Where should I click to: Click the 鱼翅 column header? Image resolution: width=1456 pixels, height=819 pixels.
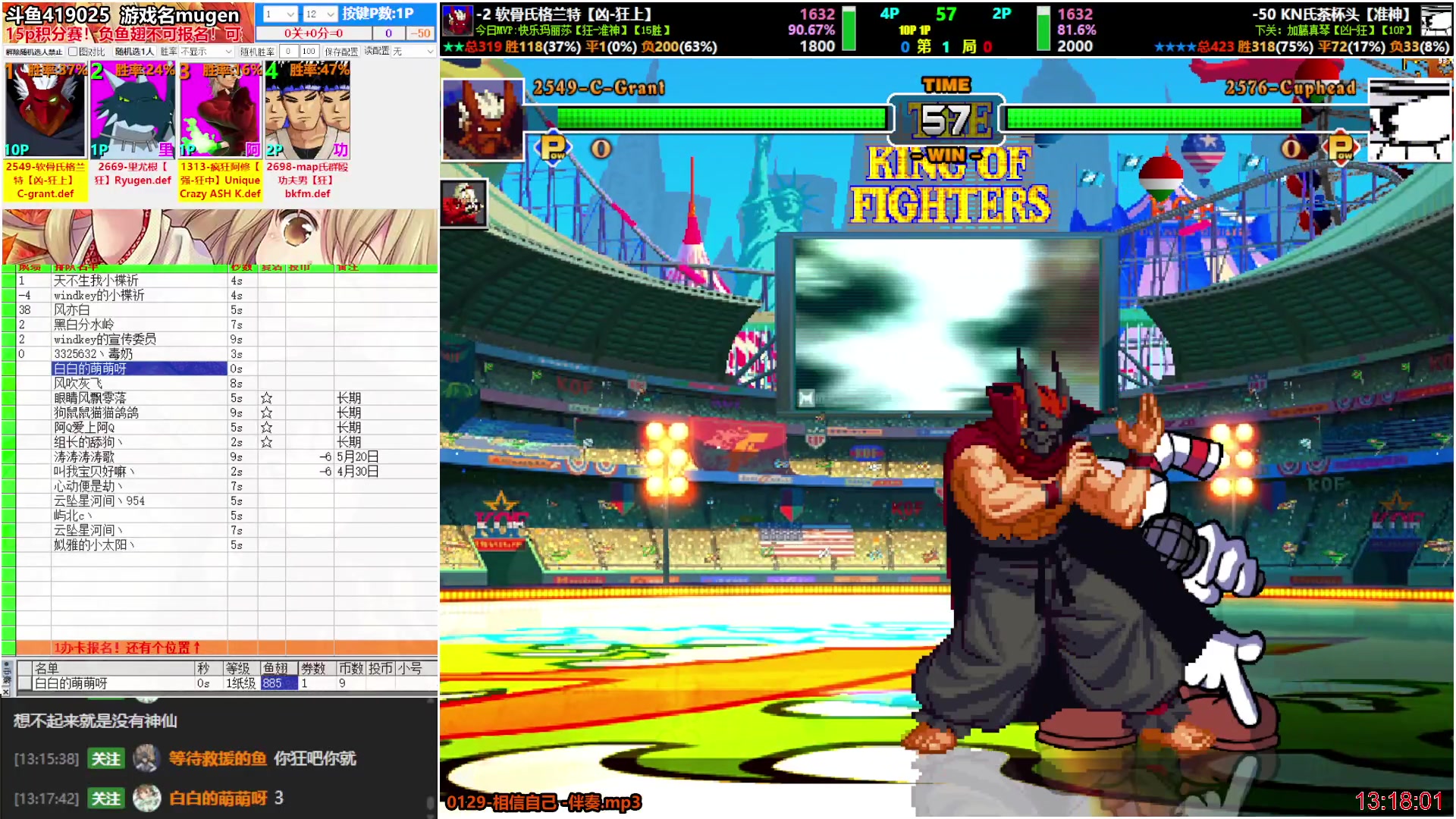pos(279,668)
